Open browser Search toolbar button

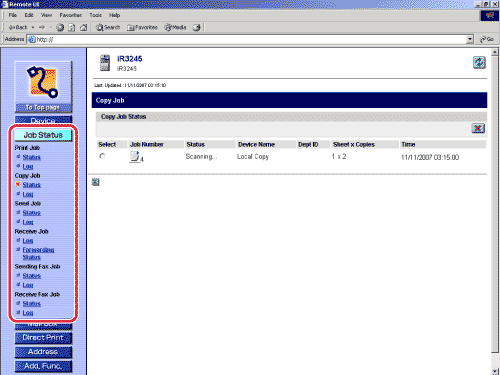click(108, 27)
